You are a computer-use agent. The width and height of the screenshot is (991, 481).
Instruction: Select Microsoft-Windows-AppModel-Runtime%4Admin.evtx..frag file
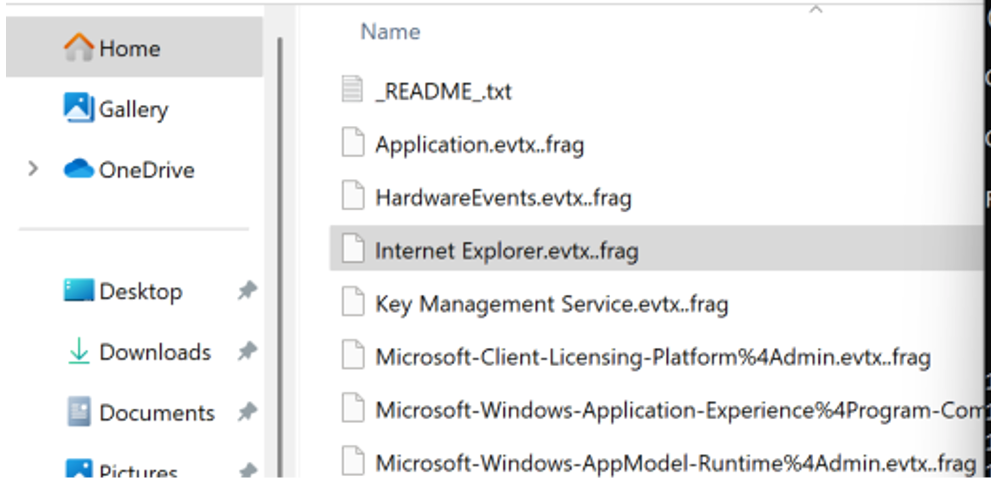pos(674,463)
